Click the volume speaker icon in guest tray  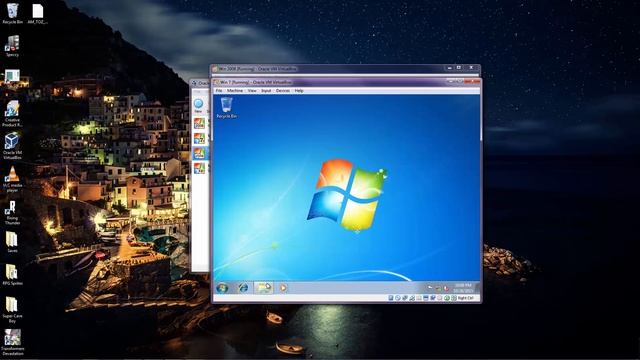[446, 288]
